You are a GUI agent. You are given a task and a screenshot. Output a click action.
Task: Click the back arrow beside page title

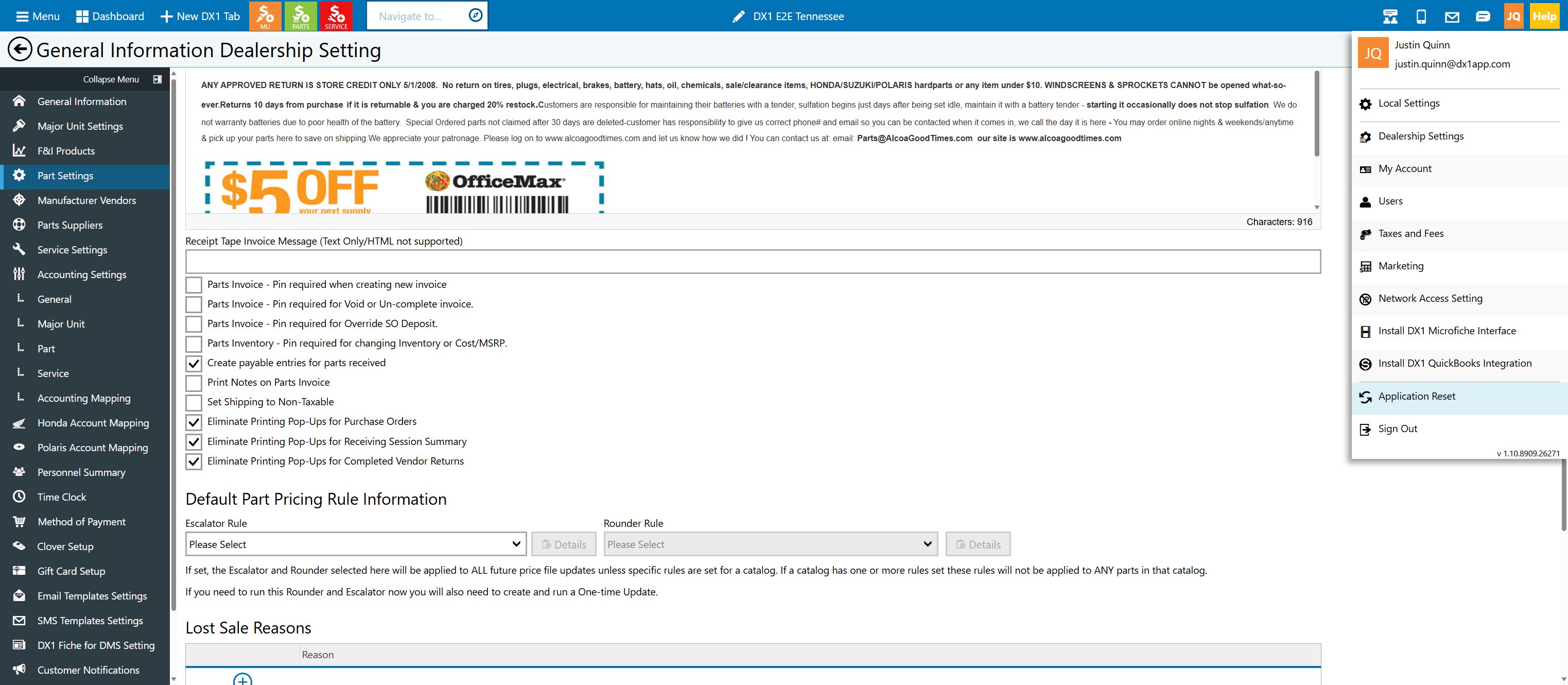[x=20, y=49]
